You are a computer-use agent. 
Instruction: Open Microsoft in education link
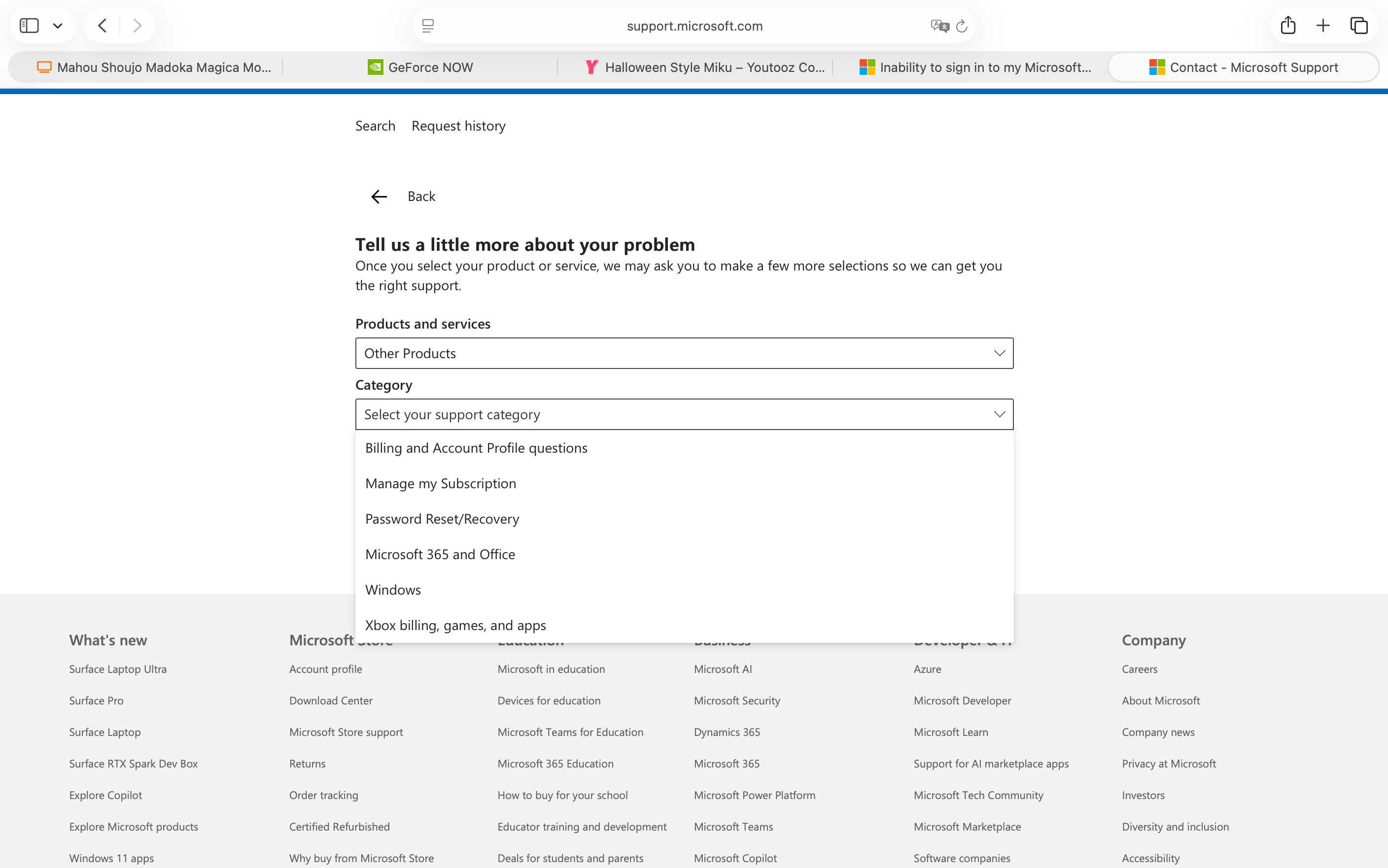coord(551,669)
